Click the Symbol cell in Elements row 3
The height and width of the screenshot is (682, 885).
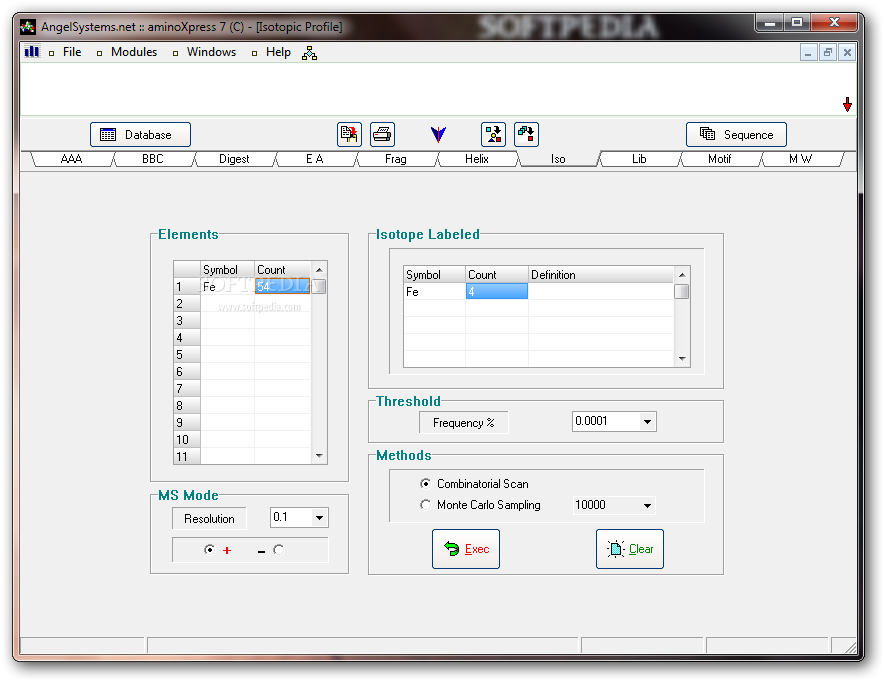tap(227, 321)
